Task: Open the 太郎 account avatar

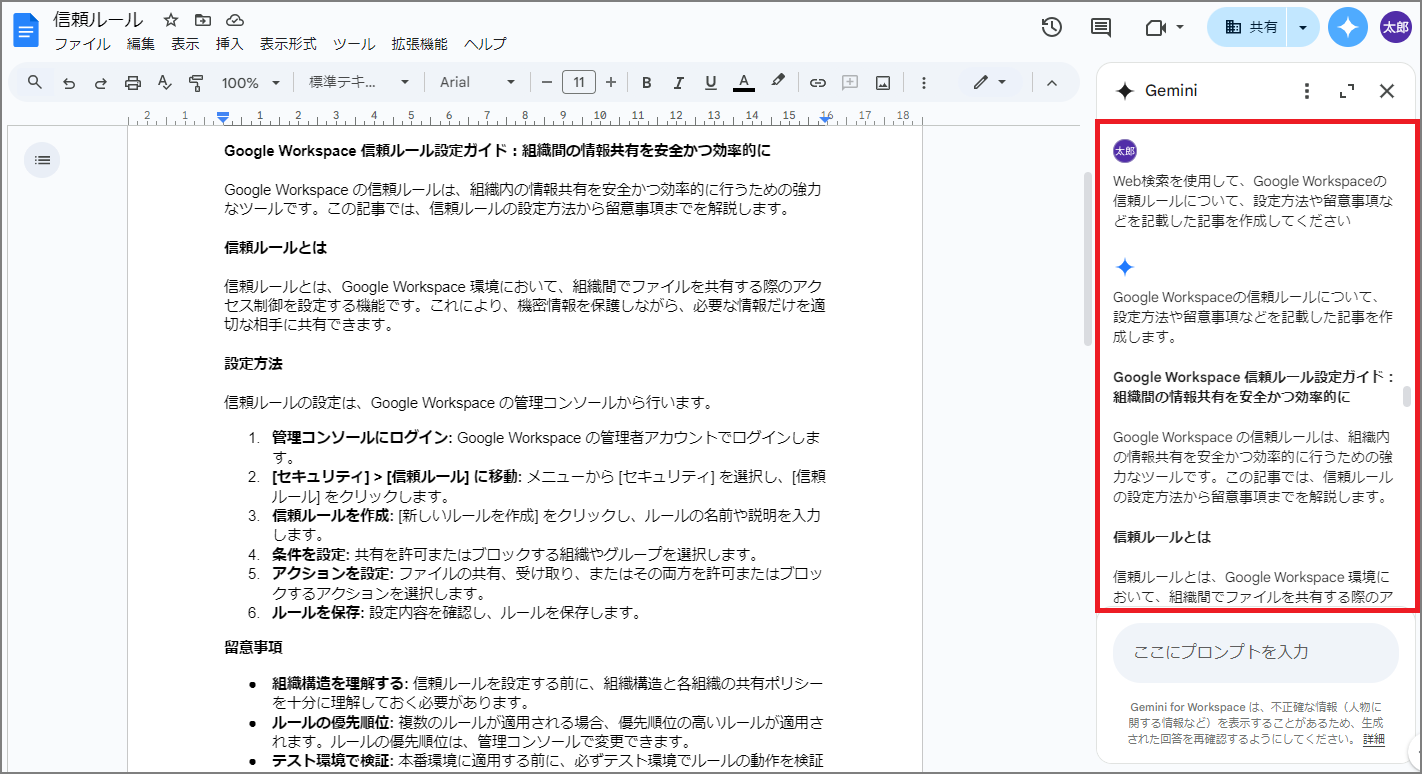Action: pos(1395,27)
